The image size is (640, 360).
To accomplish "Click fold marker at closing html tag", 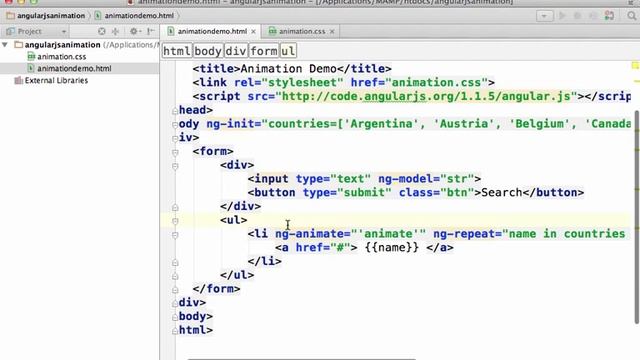I will point(175,331).
